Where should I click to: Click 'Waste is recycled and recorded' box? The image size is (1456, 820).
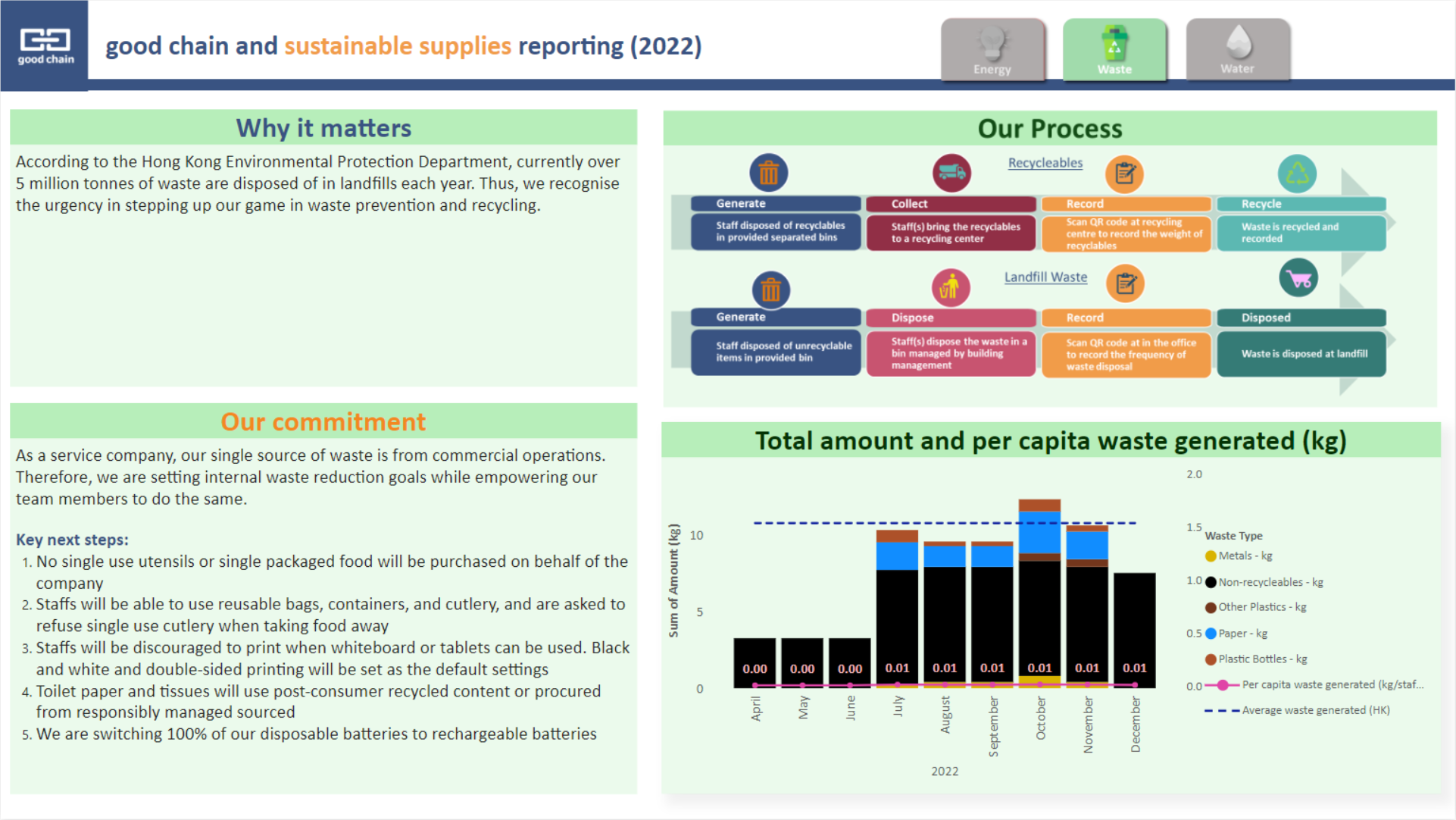[1301, 233]
